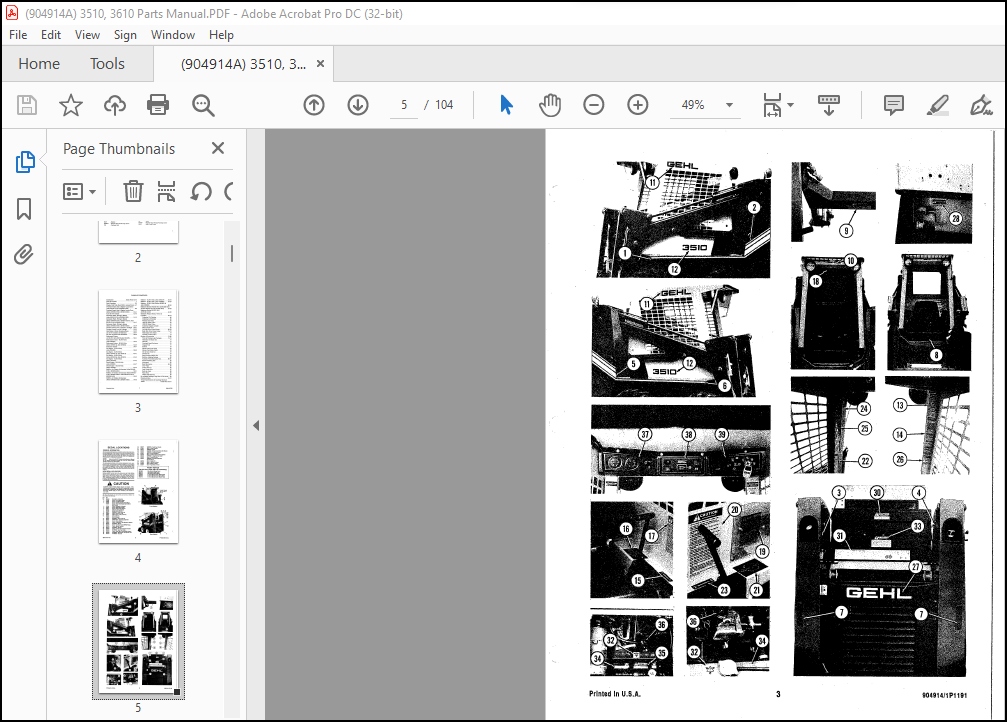The width and height of the screenshot is (1007, 722).
Task: Click 'Printed in U.S.A.' footer text
Action: click(x=615, y=694)
